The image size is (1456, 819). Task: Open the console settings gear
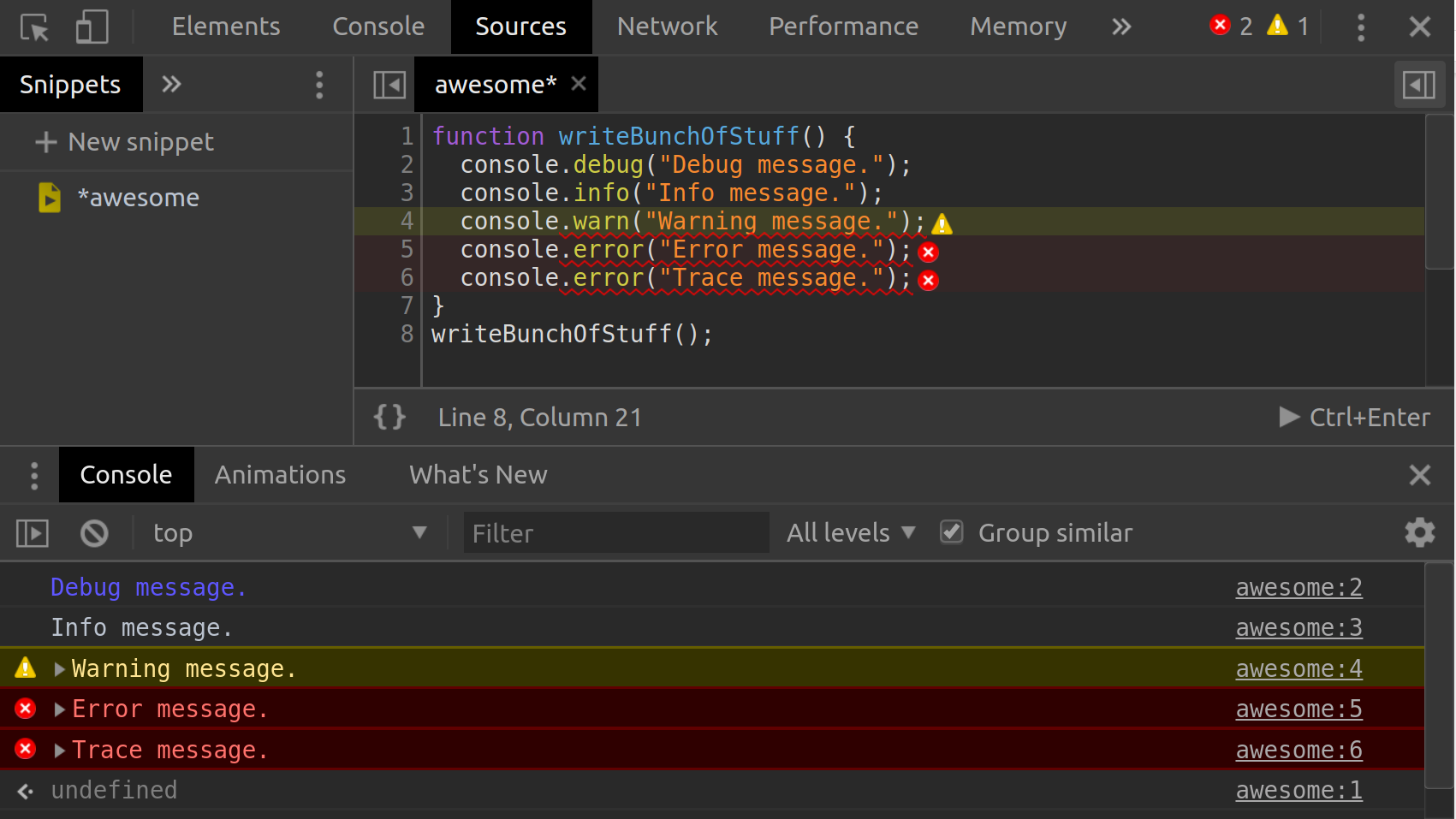pos(1420,532)
